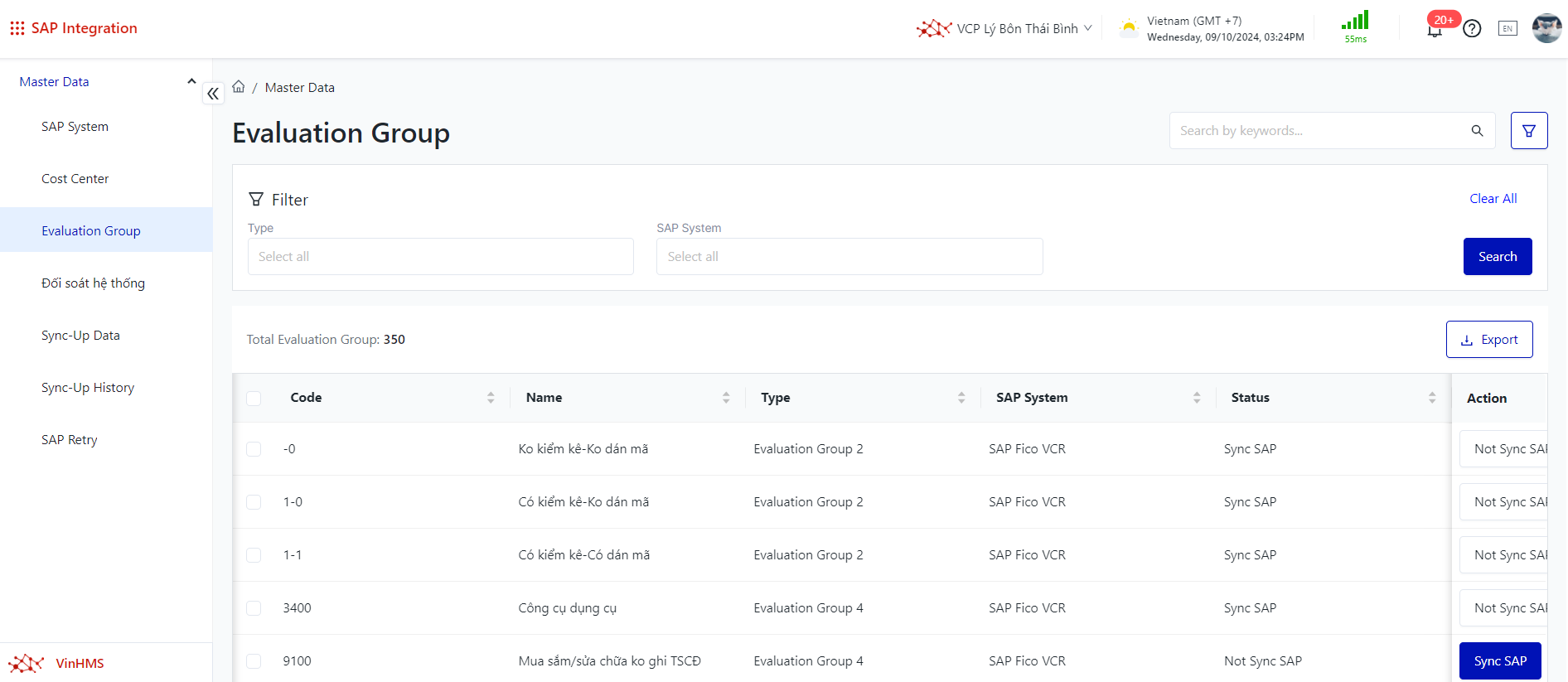This screenshot has height=682, width=1568.
Task: Click the filter funnel icon button
Action: [1528, 131]
